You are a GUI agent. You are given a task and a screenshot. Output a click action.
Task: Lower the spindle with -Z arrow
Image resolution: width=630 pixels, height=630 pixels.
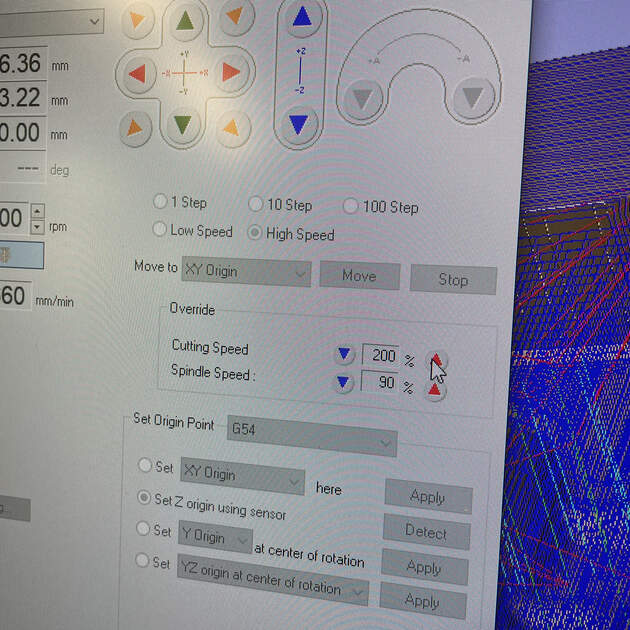pyautogui.click(x=299, y=125)
